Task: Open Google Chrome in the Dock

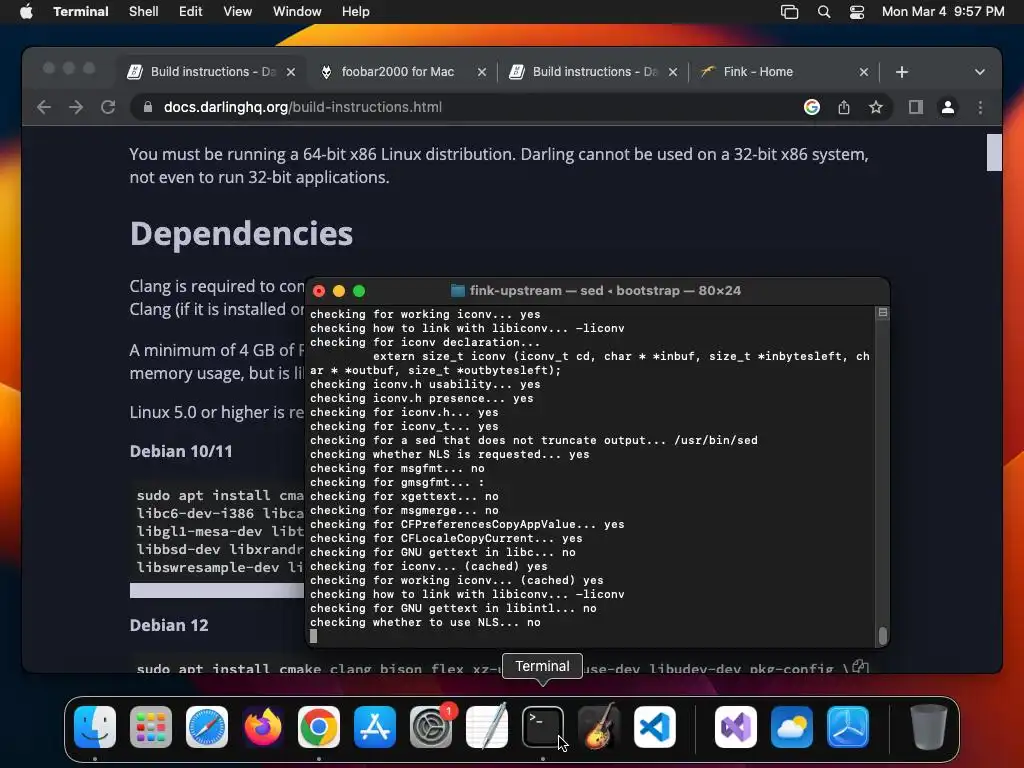Action: [x=319, y=727]
